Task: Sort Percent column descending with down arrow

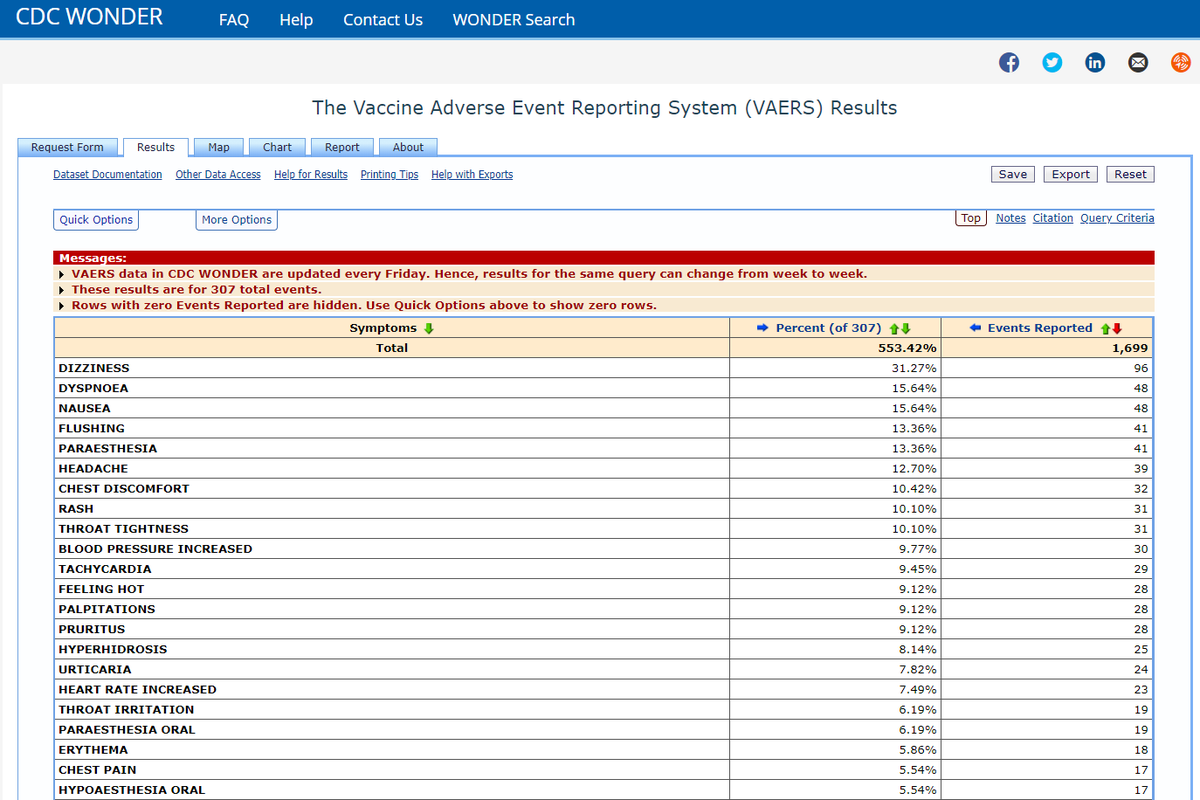Action: tap(905, 328)
